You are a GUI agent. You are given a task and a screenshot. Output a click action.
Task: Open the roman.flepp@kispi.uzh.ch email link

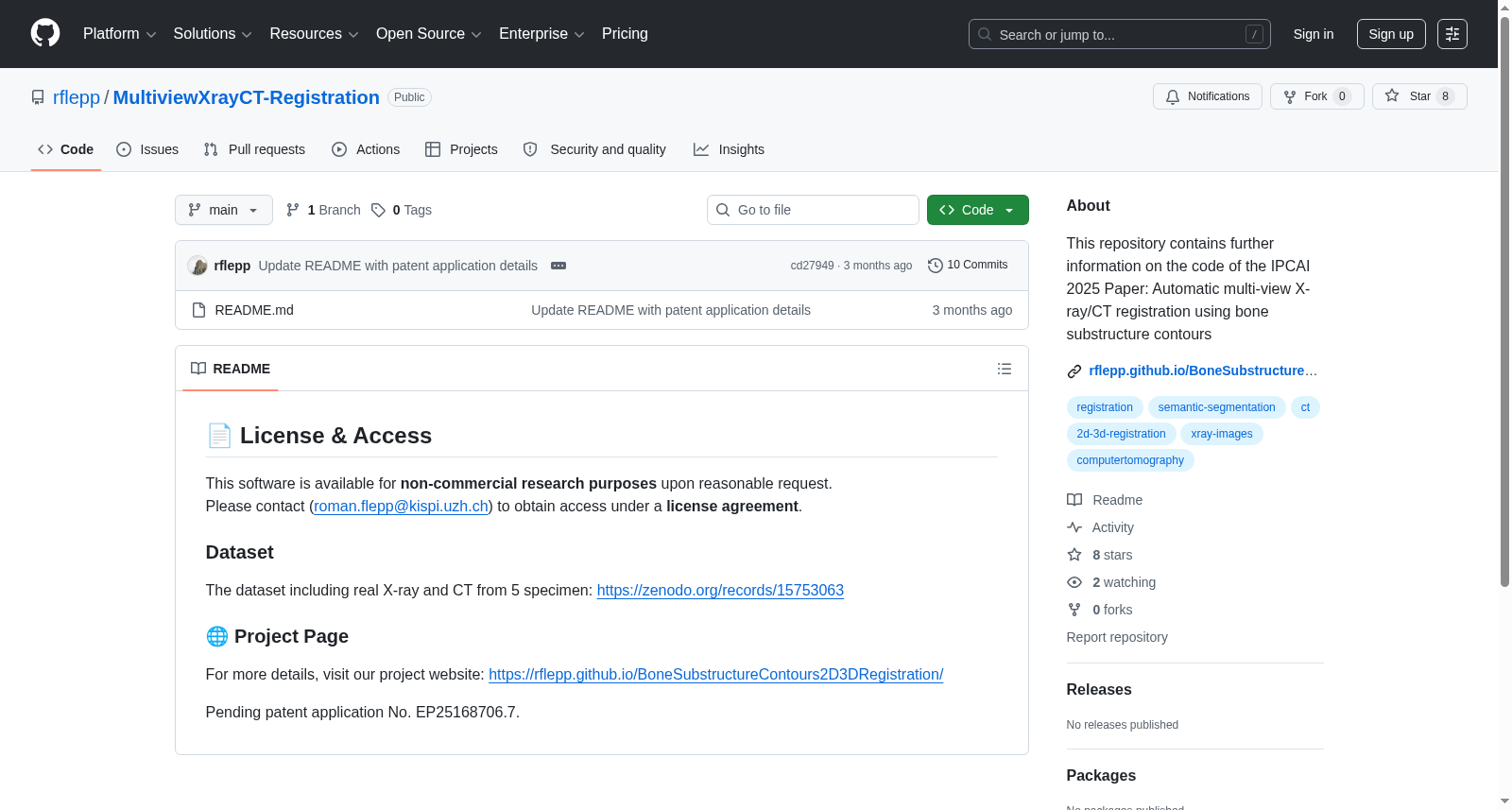coord(402,507)
